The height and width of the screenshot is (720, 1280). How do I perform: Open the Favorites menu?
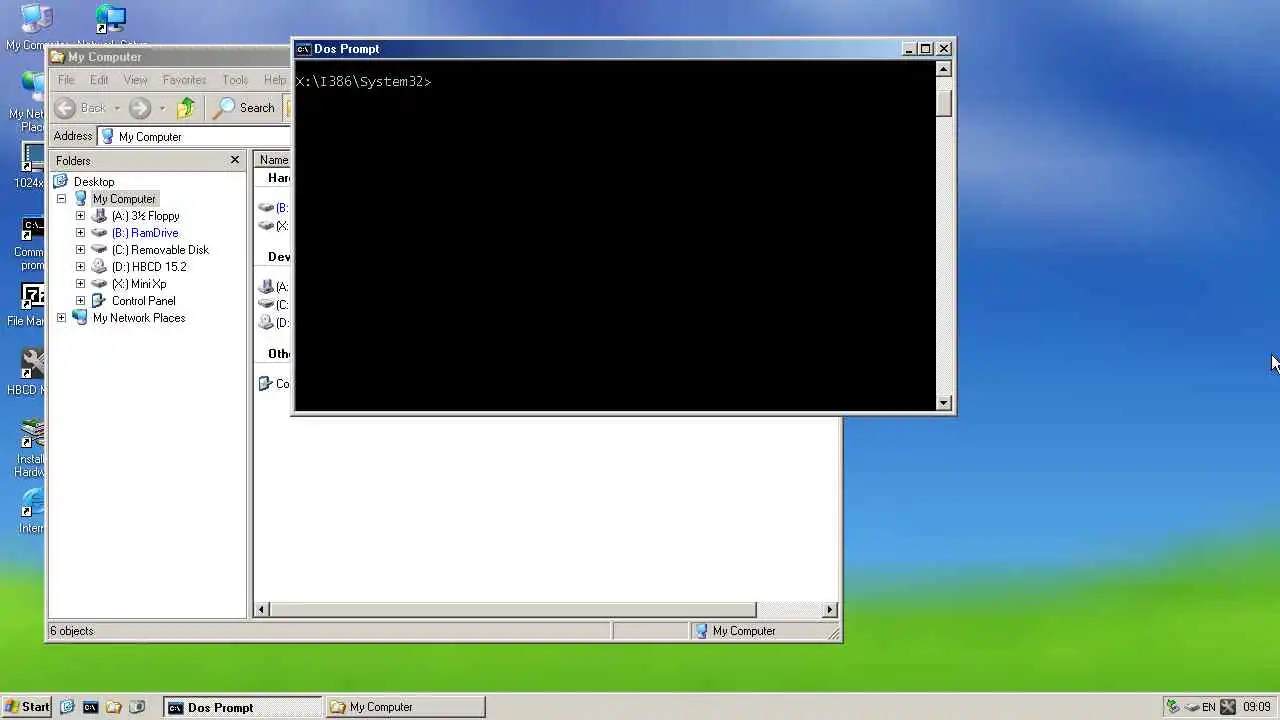click(184, 80)
